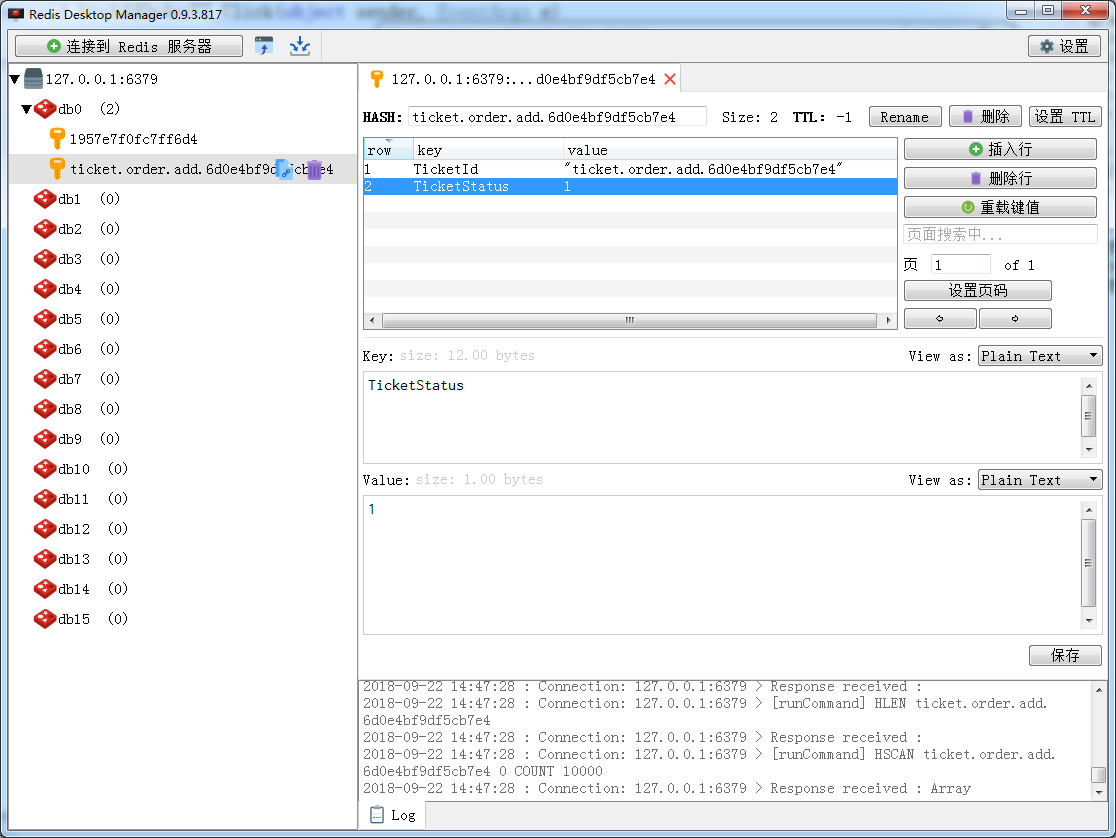This screenshot has height=838, width=1116.
Task: Open the Key View as dropdown
Action: (x=1040, y=356)
